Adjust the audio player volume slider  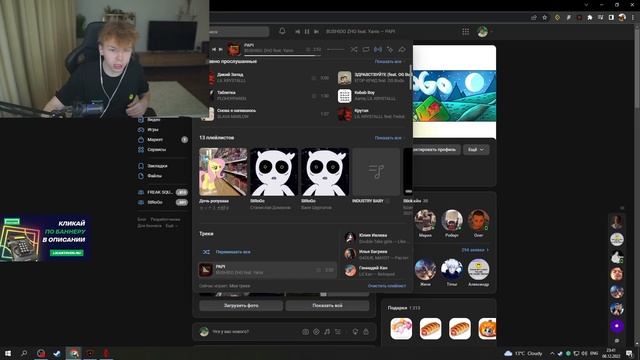(x=336, y=49)
